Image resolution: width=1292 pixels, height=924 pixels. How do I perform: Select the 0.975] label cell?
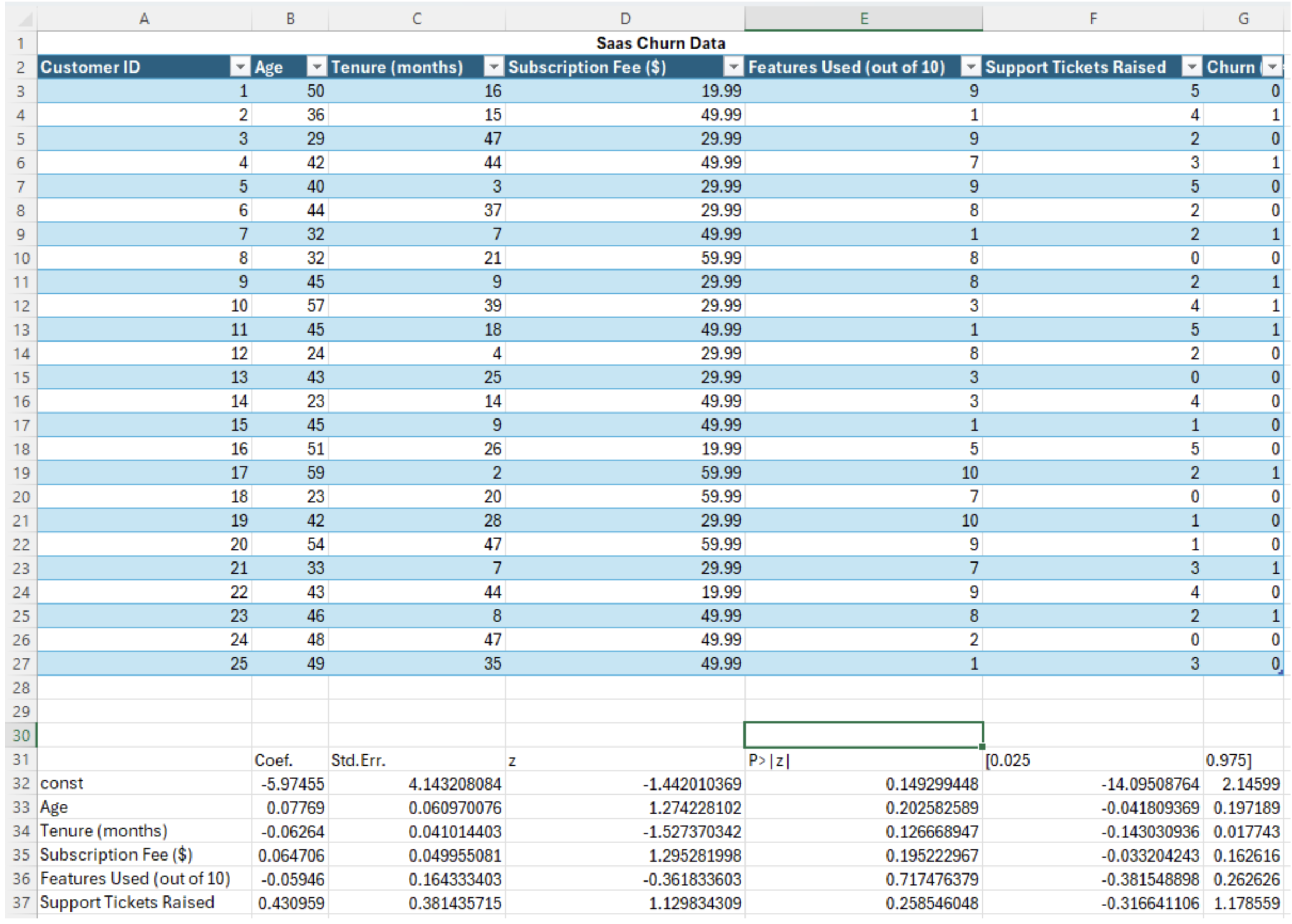[x=1244, y=760]
